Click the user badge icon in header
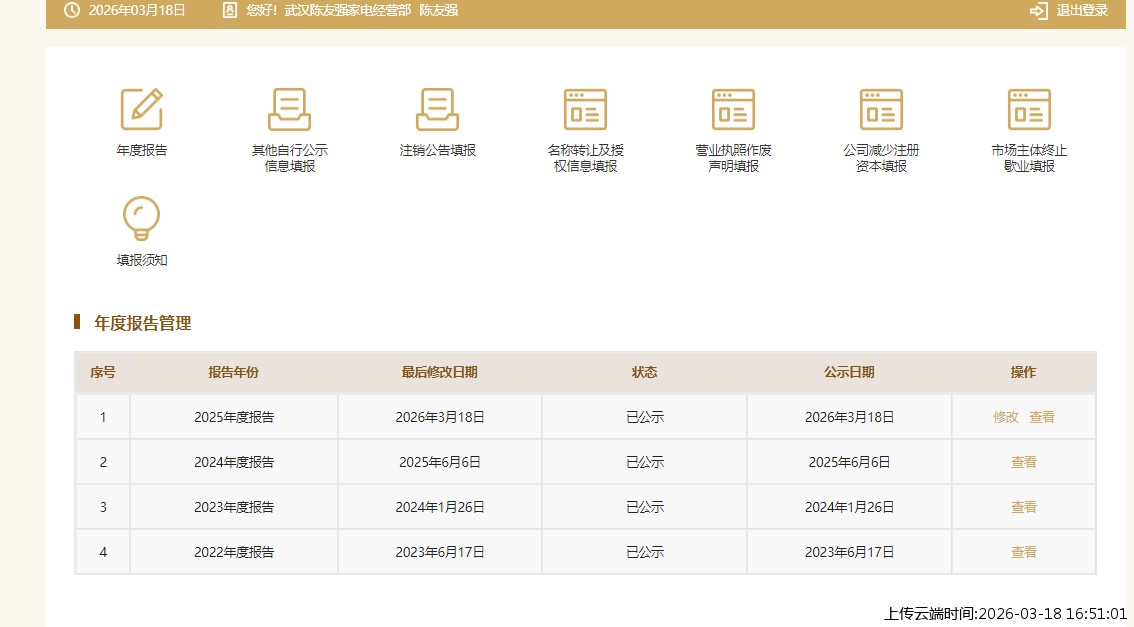This screenshot has height=627, width=1134. coord(229,11)
